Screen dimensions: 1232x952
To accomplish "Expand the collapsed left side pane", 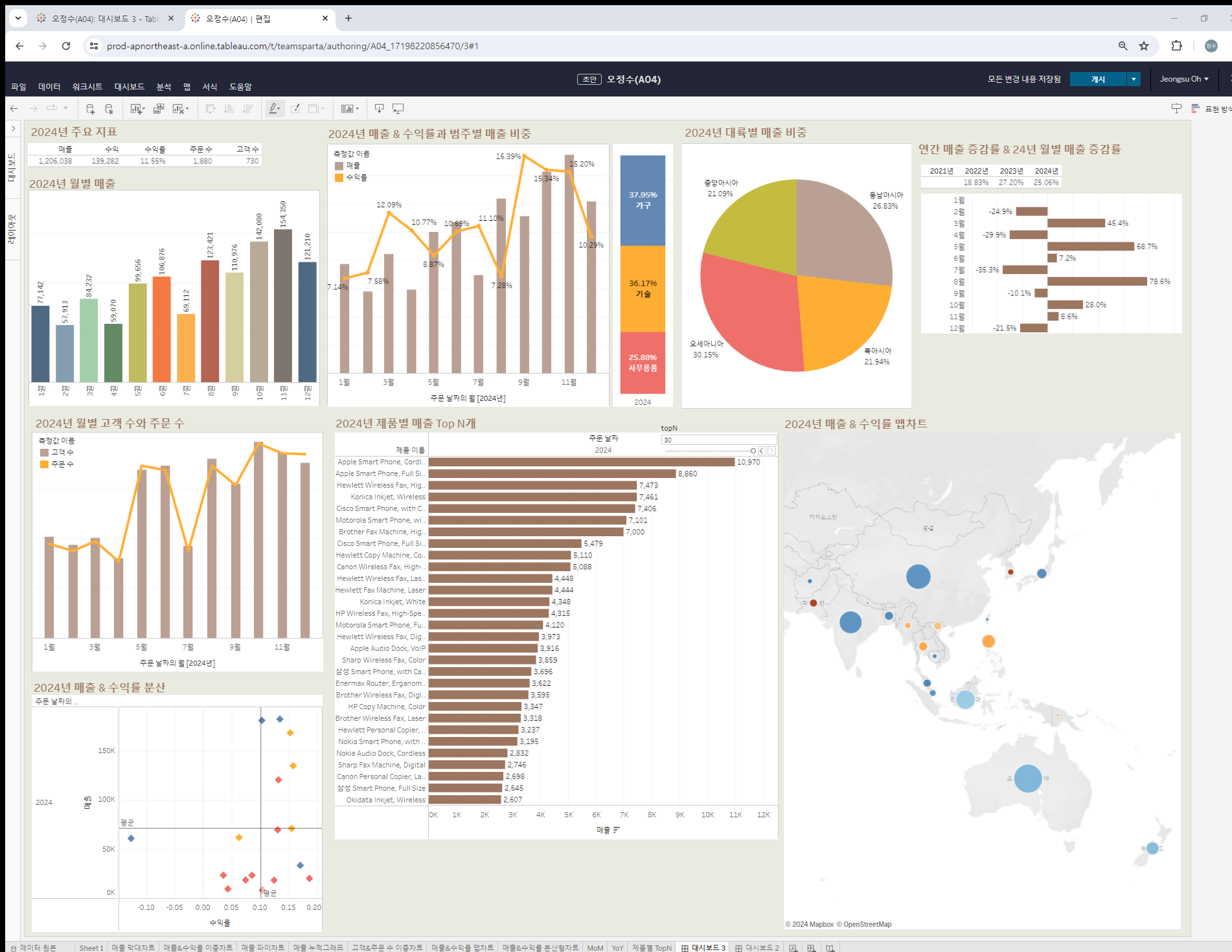I will point(14,129).
